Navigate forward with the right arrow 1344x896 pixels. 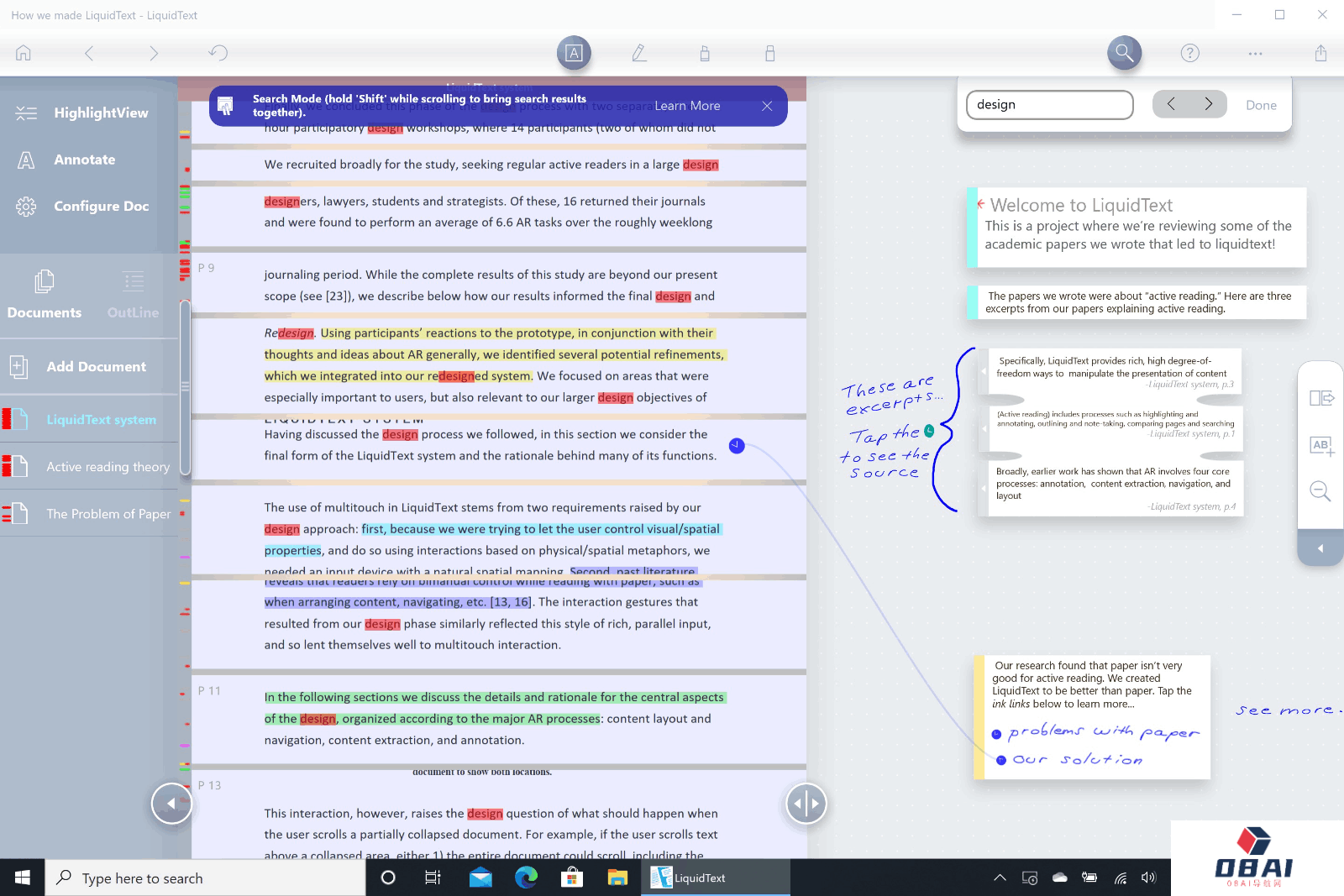tap(153, 53)
